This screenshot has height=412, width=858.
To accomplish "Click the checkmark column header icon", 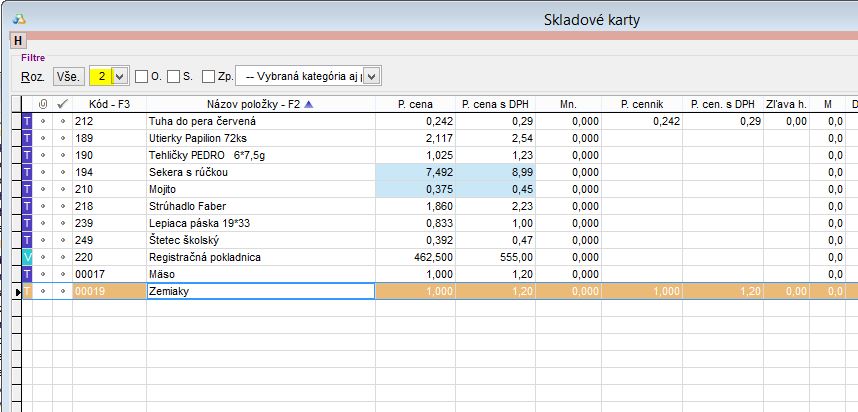I will coord(62,104).
